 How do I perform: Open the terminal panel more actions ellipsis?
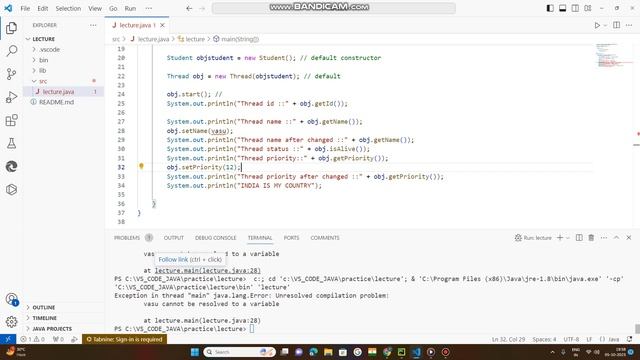(x=604, y=238)
